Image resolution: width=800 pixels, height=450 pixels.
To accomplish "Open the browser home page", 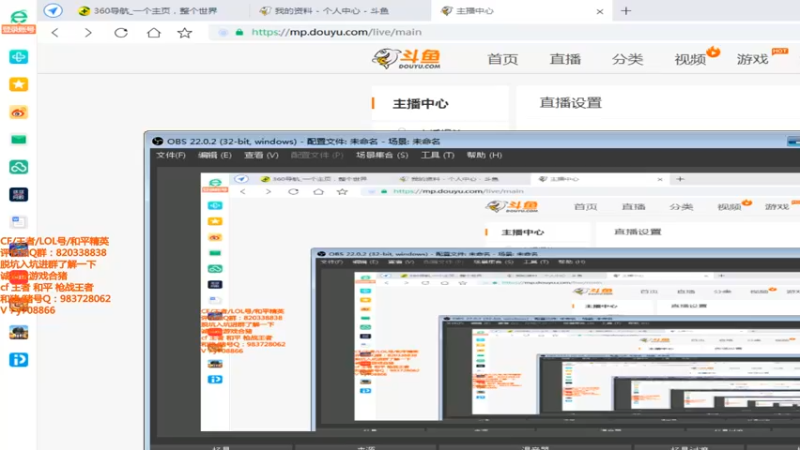I will tap(154, 33).
